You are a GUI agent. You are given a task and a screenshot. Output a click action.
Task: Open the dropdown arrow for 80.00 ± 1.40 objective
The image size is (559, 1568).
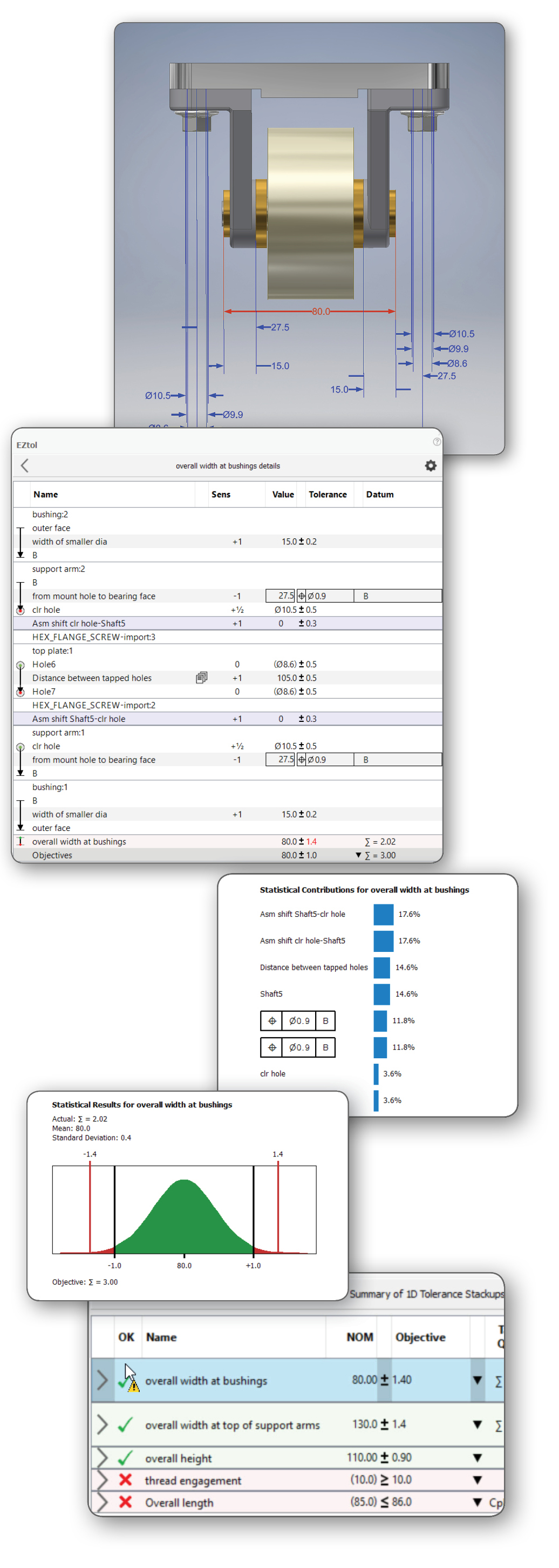tap(478, 1380)
